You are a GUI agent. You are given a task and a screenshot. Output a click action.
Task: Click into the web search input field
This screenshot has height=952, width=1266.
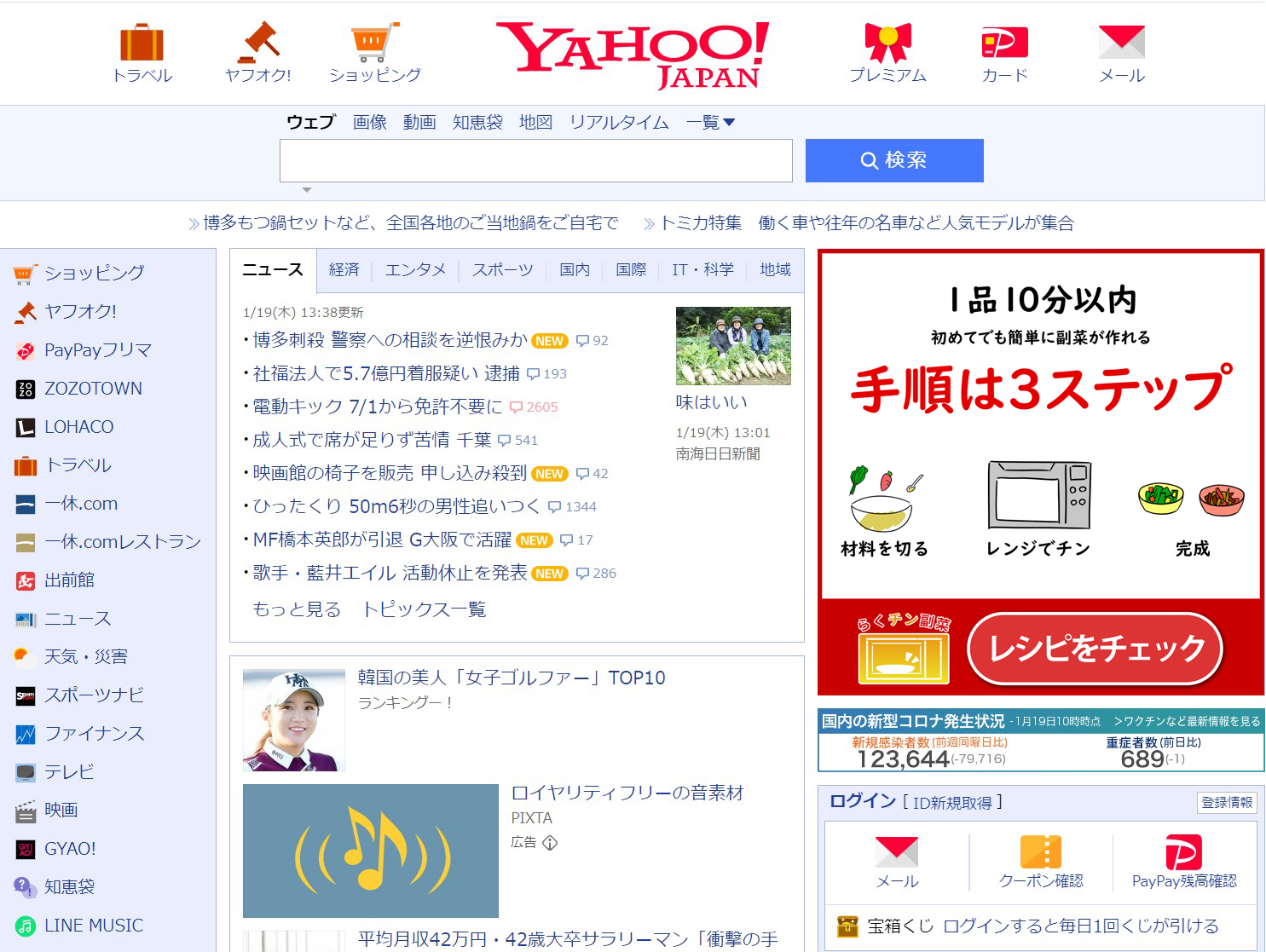click(x=536, y=160)
